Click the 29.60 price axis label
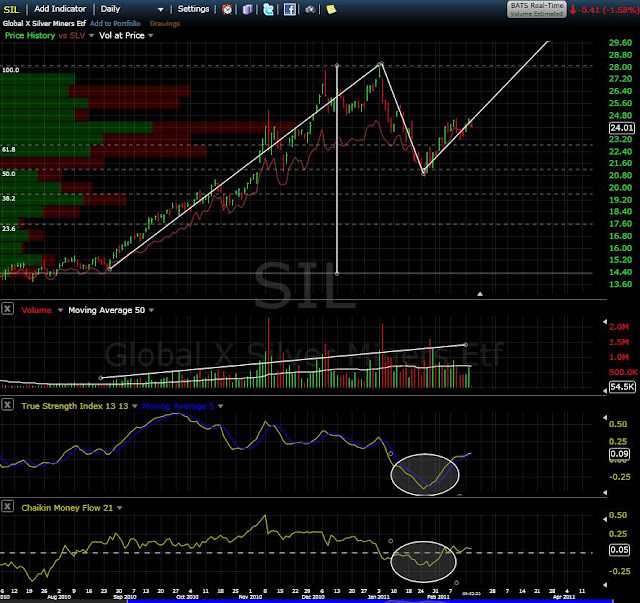The width and height of the screenshot is (640, 603). [620, 42]
